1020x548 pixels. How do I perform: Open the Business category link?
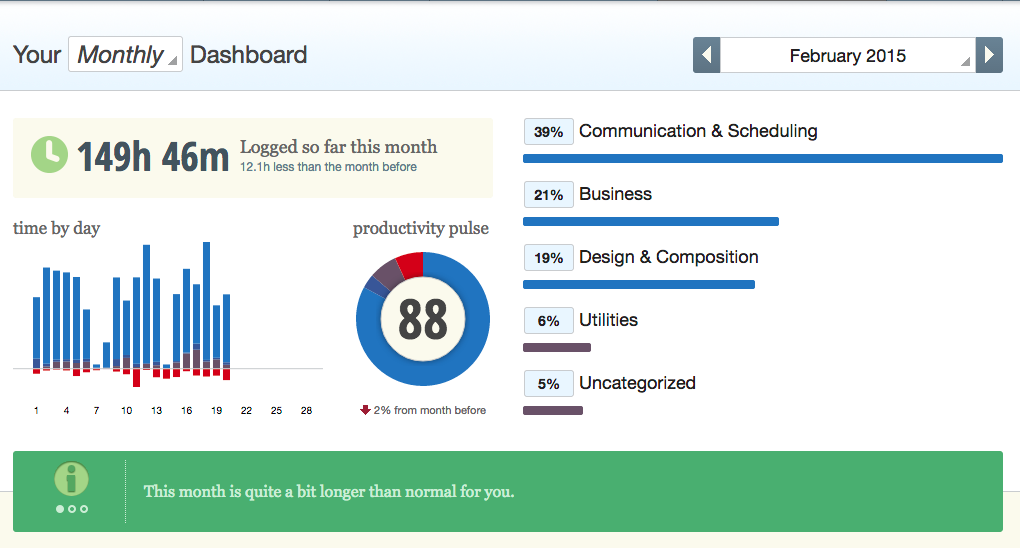coord(615,194)
